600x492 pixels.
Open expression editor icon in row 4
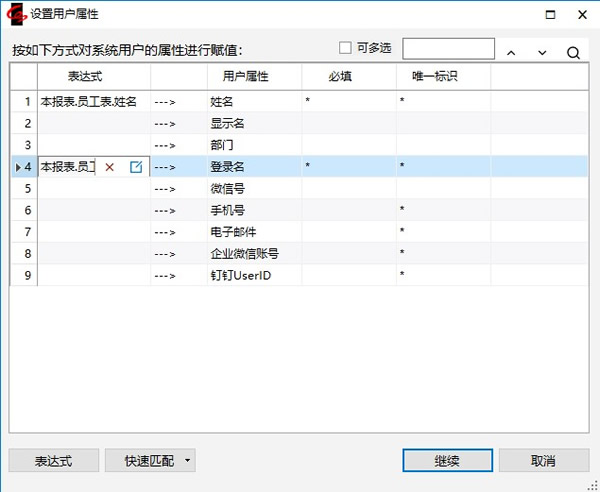click(x=136, y=167)
